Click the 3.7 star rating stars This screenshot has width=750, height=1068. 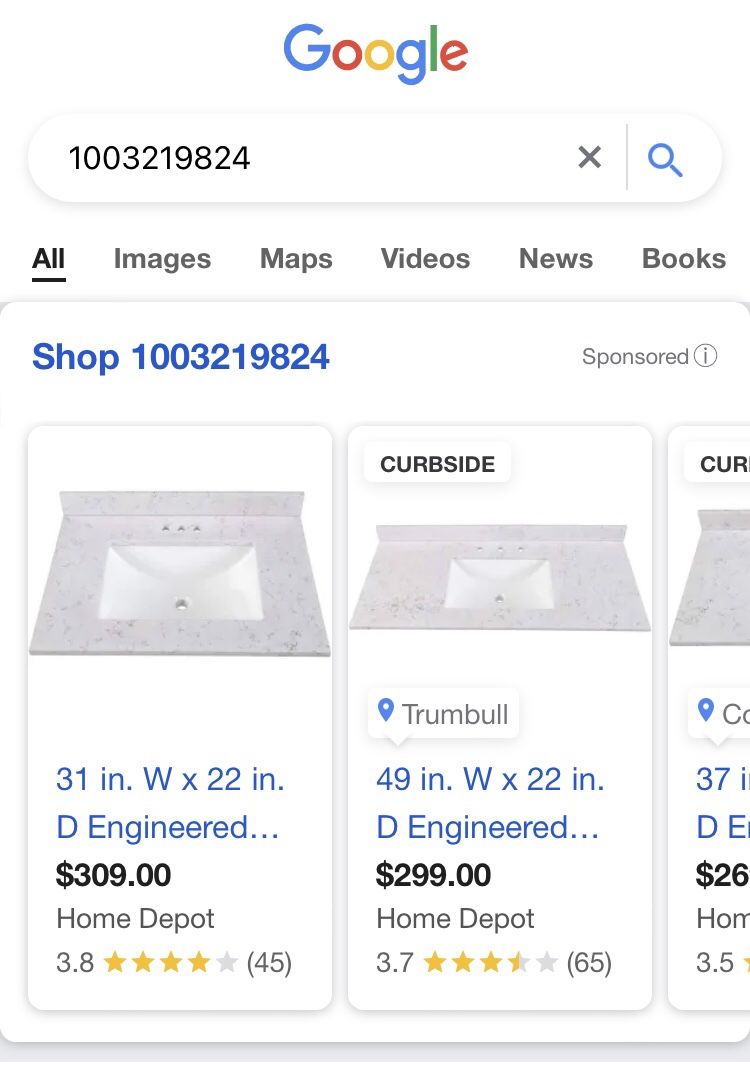(x=490, y=963)
